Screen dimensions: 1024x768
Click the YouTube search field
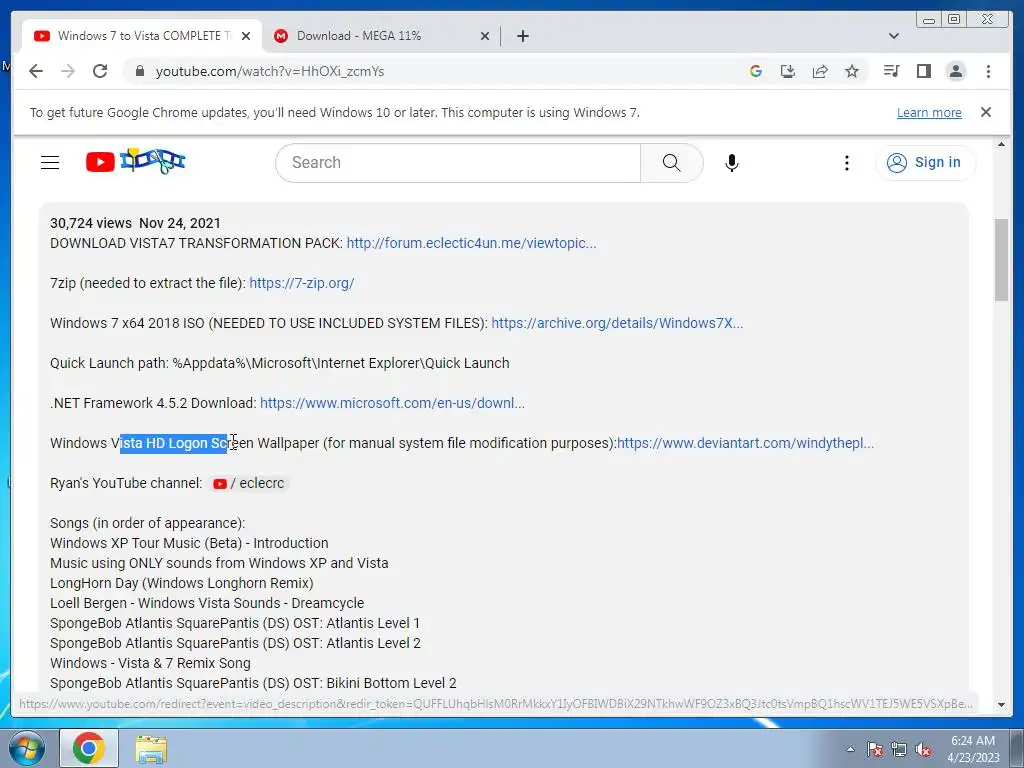coord(458,163)
